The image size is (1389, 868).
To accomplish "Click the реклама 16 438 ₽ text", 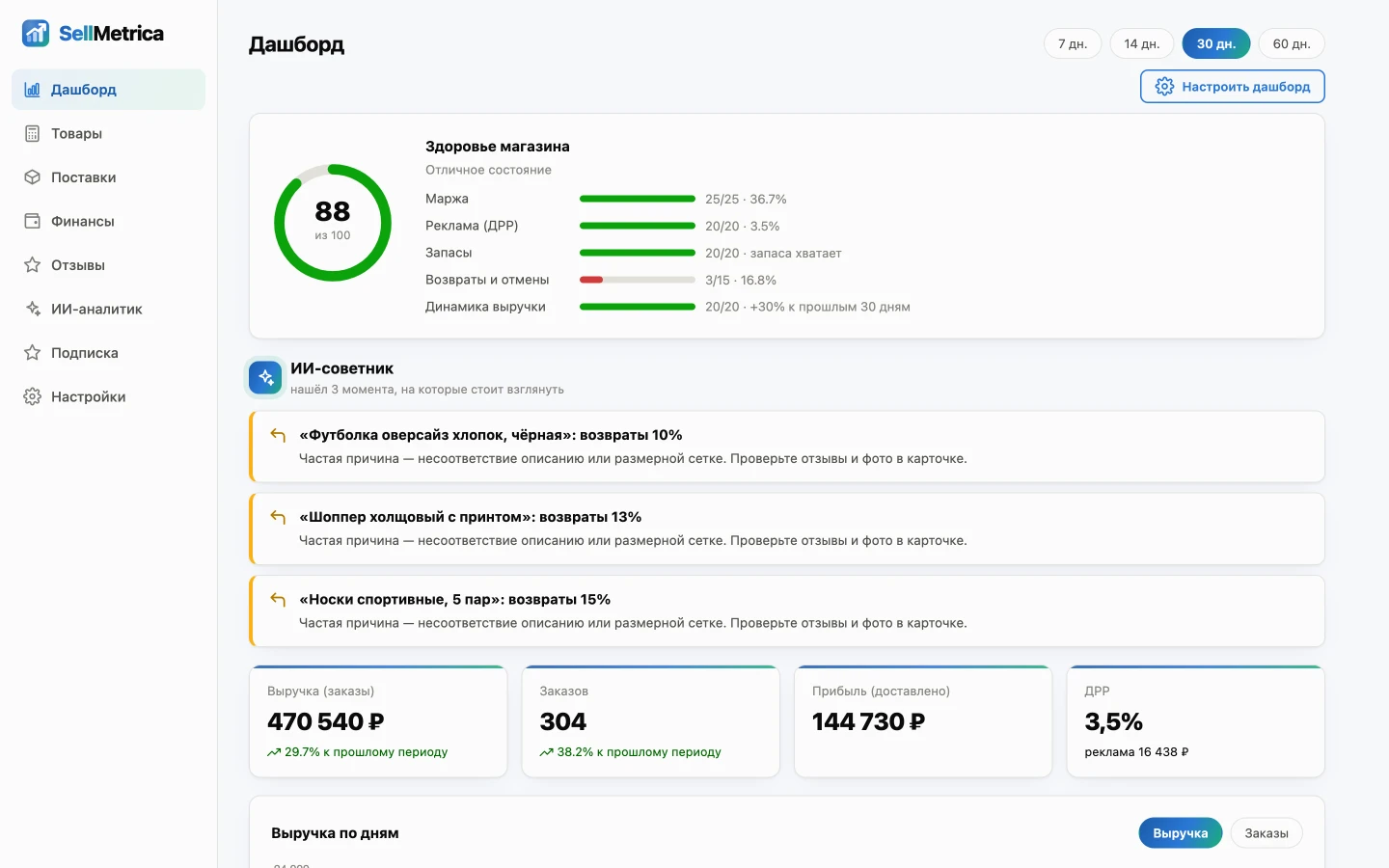I will point(1136,752).
